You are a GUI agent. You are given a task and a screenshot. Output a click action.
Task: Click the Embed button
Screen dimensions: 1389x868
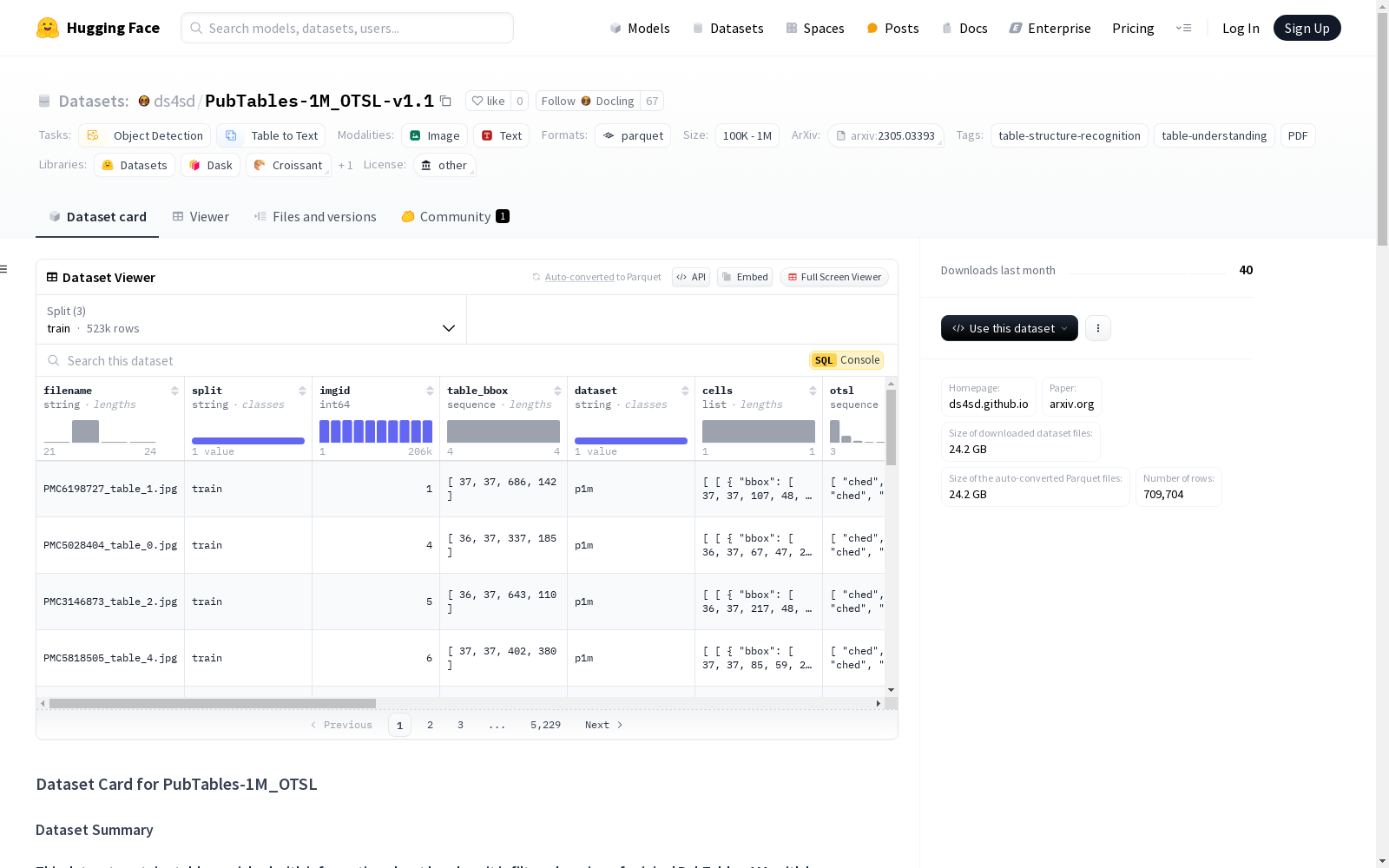(x=745, y=277)
